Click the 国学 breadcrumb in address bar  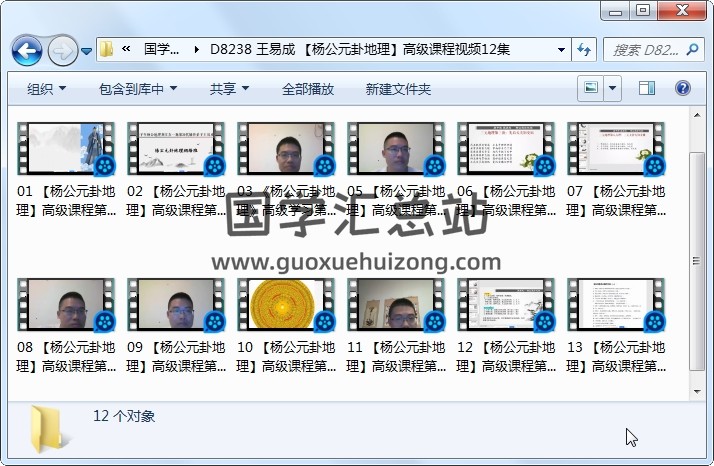[162, 49]
